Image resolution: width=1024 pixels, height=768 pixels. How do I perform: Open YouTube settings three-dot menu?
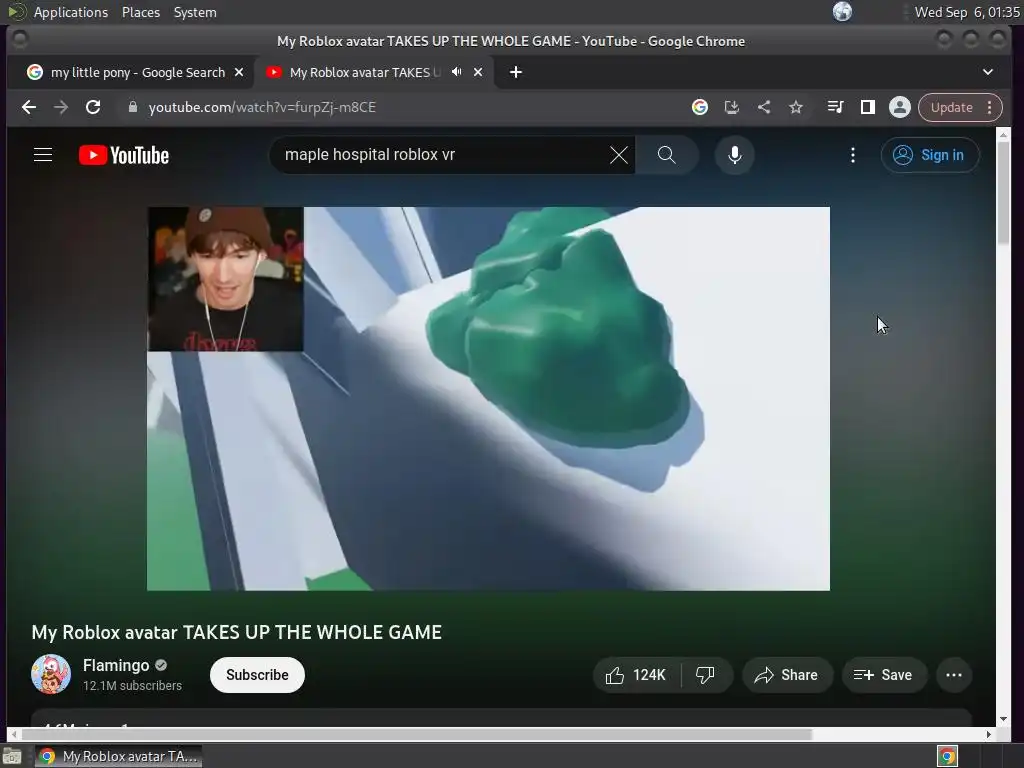852,155
